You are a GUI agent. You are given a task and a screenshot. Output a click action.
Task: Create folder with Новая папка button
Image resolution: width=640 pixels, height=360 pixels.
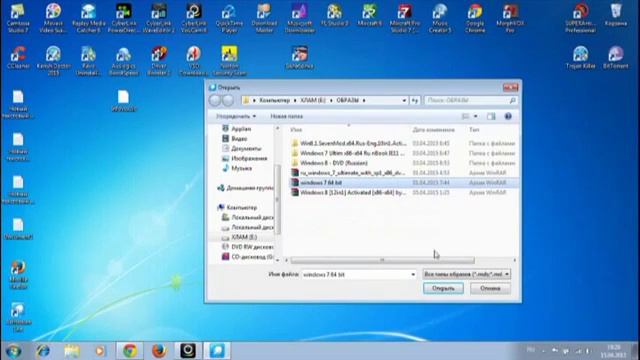pyautogui.click(x=287, y=116)
